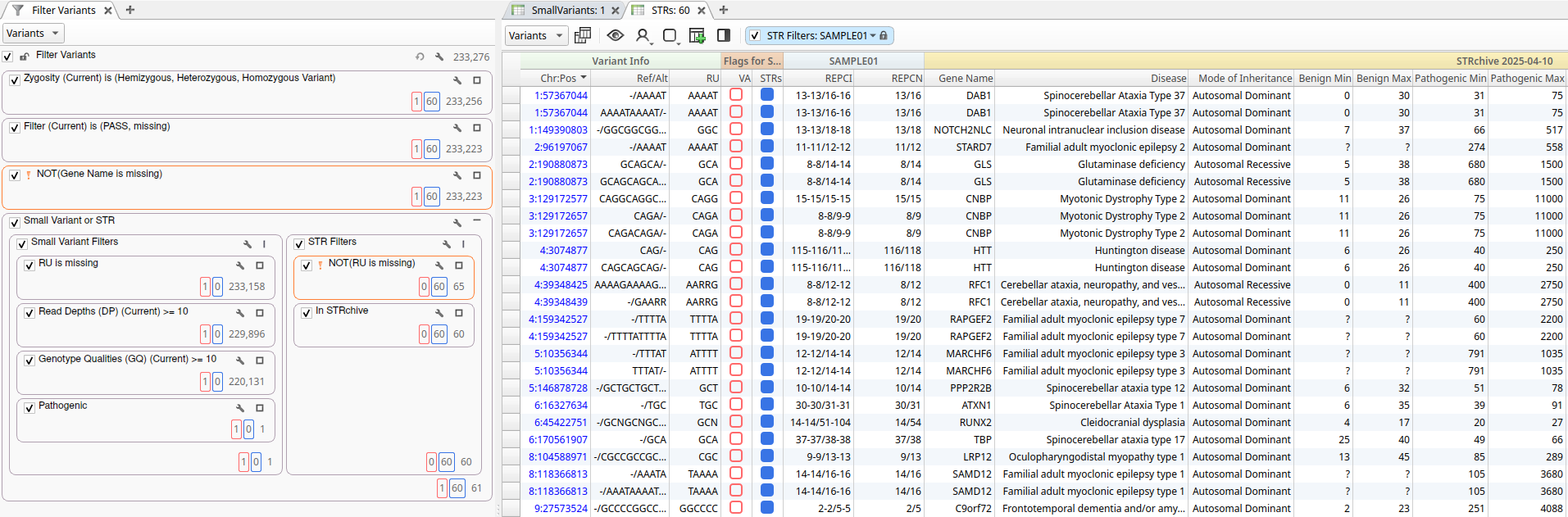Select the Filter Variants tab
The width and height of the screenshot is (1568, 517).
pyautogui.click(x=62, y=10)
